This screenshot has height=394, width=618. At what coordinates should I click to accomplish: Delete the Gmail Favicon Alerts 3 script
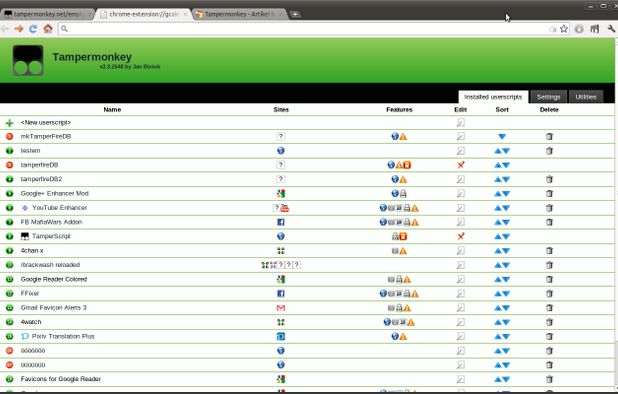549,308
